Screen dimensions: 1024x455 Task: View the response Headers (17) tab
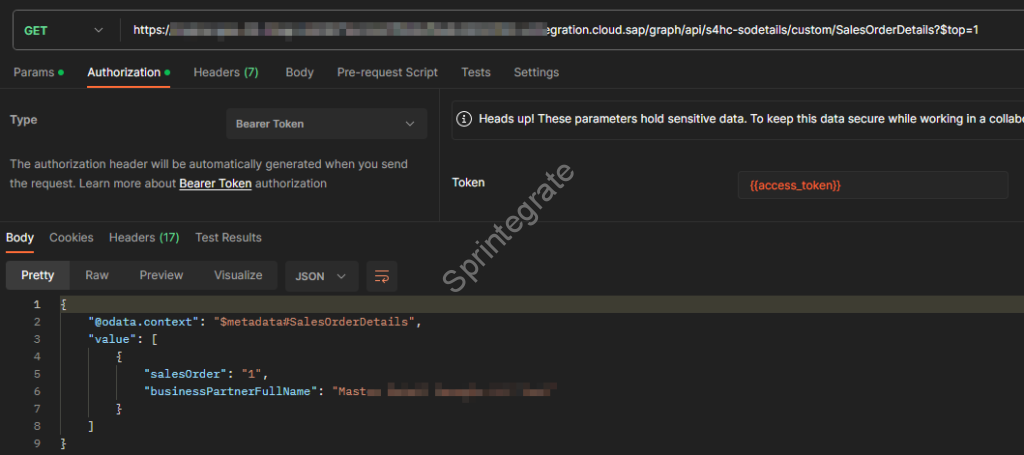coord(144,237)
